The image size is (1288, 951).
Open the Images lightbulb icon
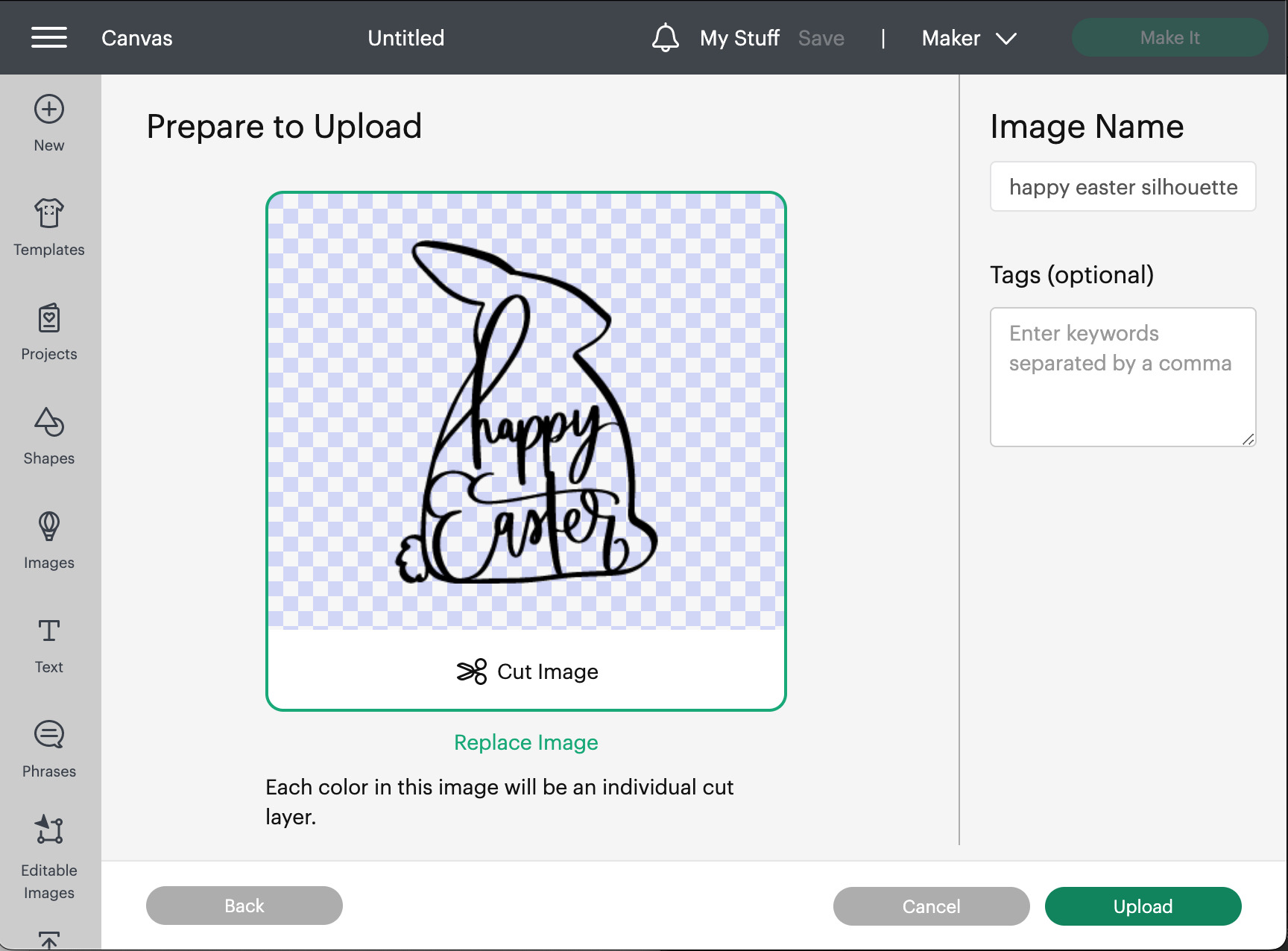[x=49, y=527]
